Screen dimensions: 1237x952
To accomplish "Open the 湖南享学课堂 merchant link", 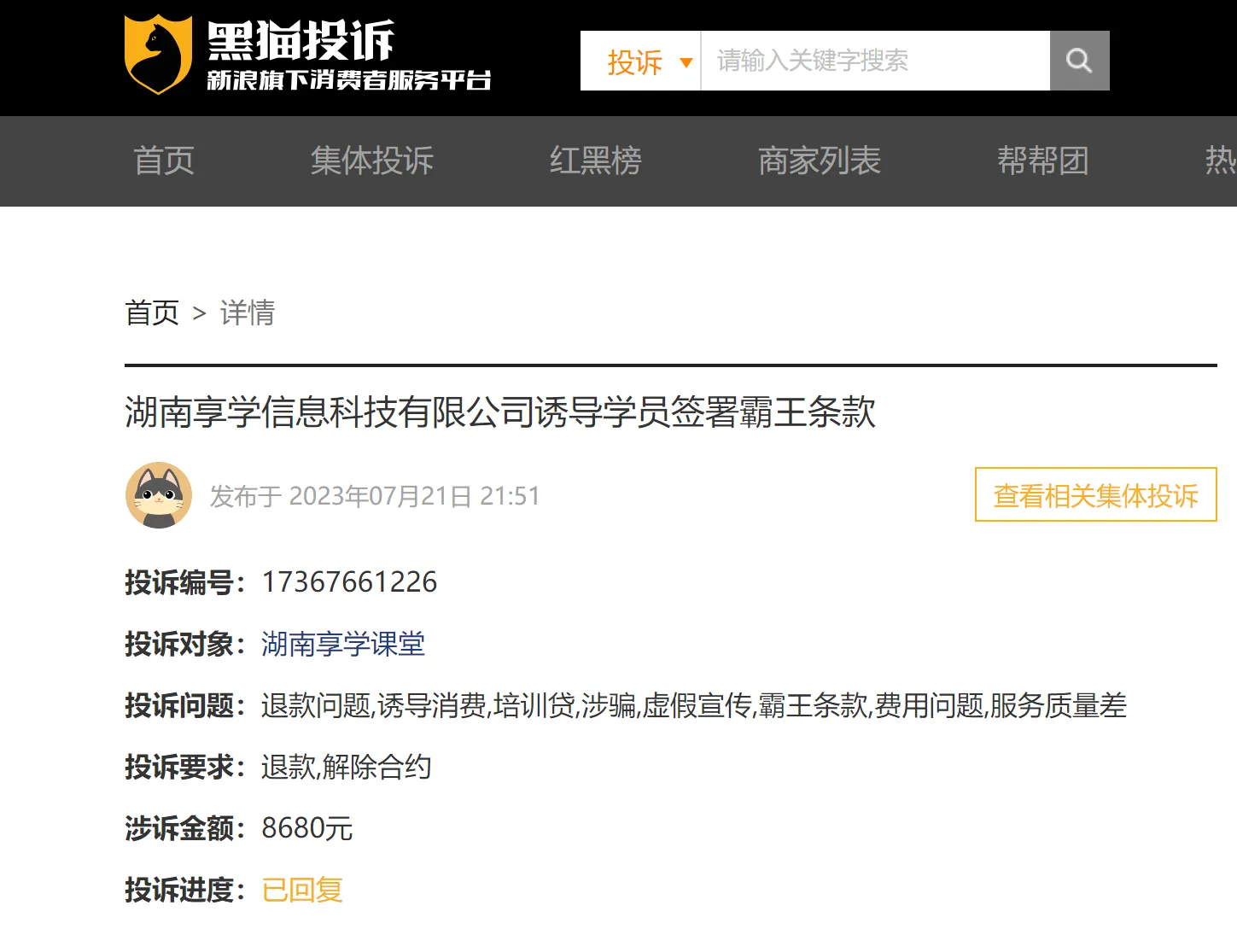I will 343,644.
